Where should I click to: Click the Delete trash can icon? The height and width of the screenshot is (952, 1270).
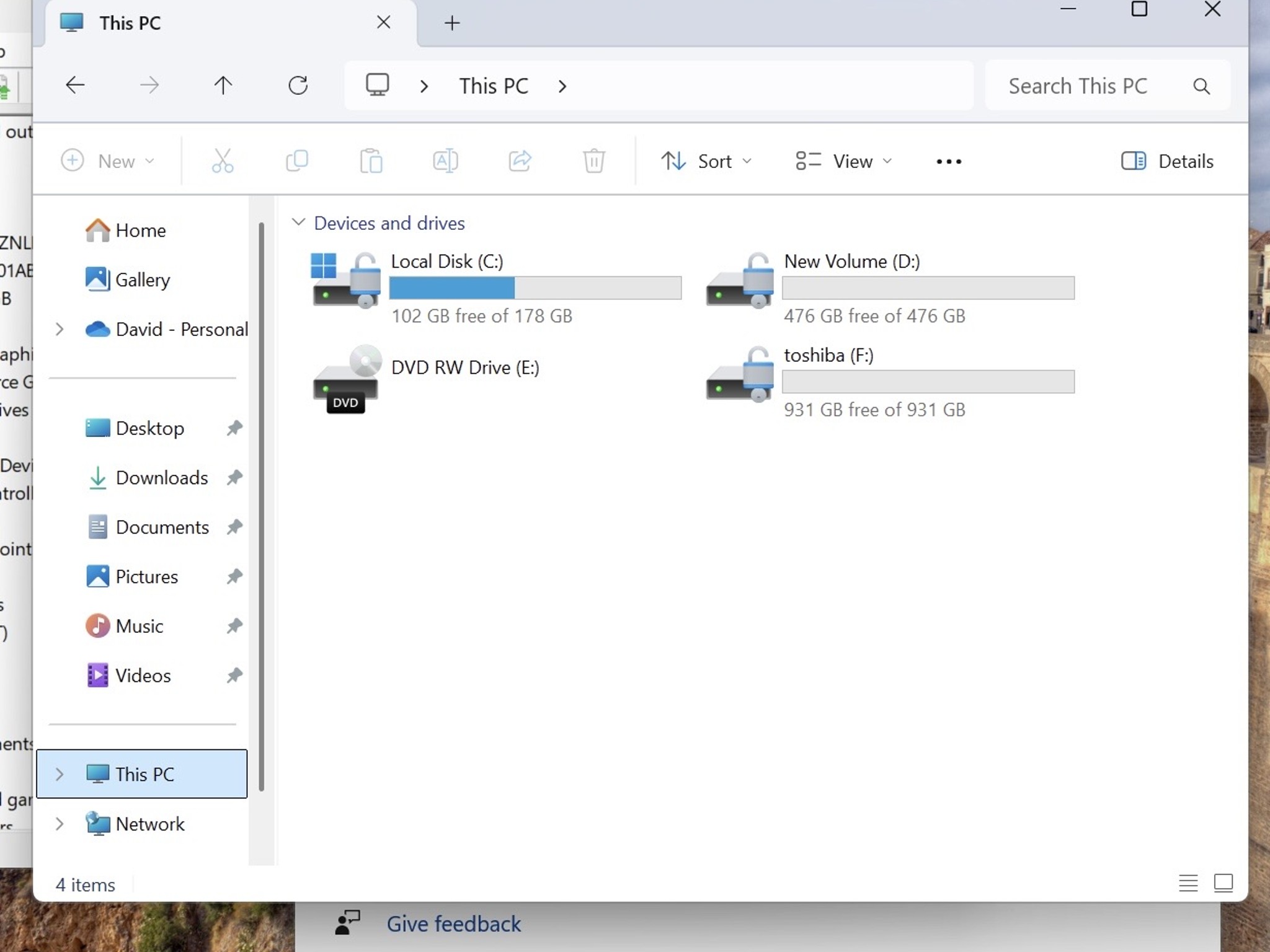coord(593,161)
